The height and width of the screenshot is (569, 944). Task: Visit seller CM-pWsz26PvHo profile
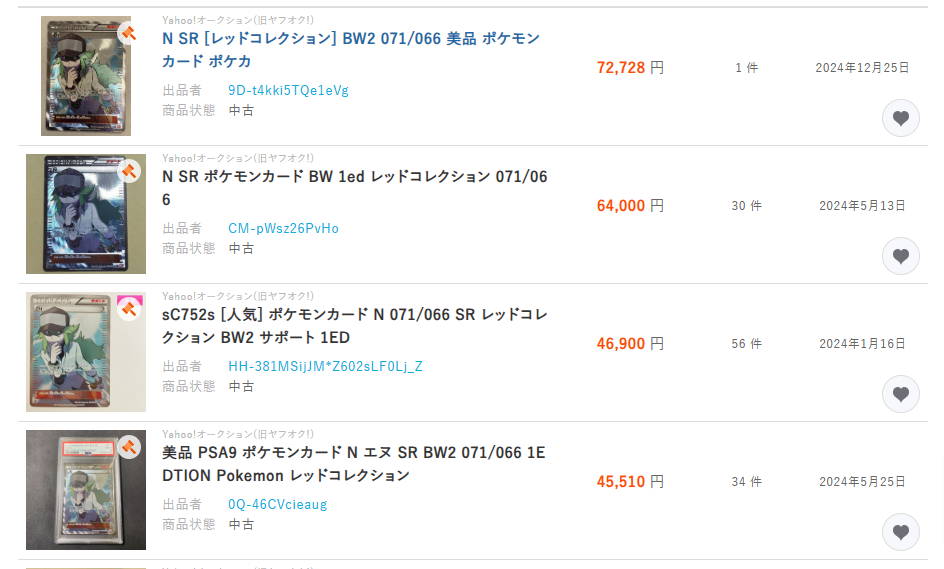pos(283,228)
